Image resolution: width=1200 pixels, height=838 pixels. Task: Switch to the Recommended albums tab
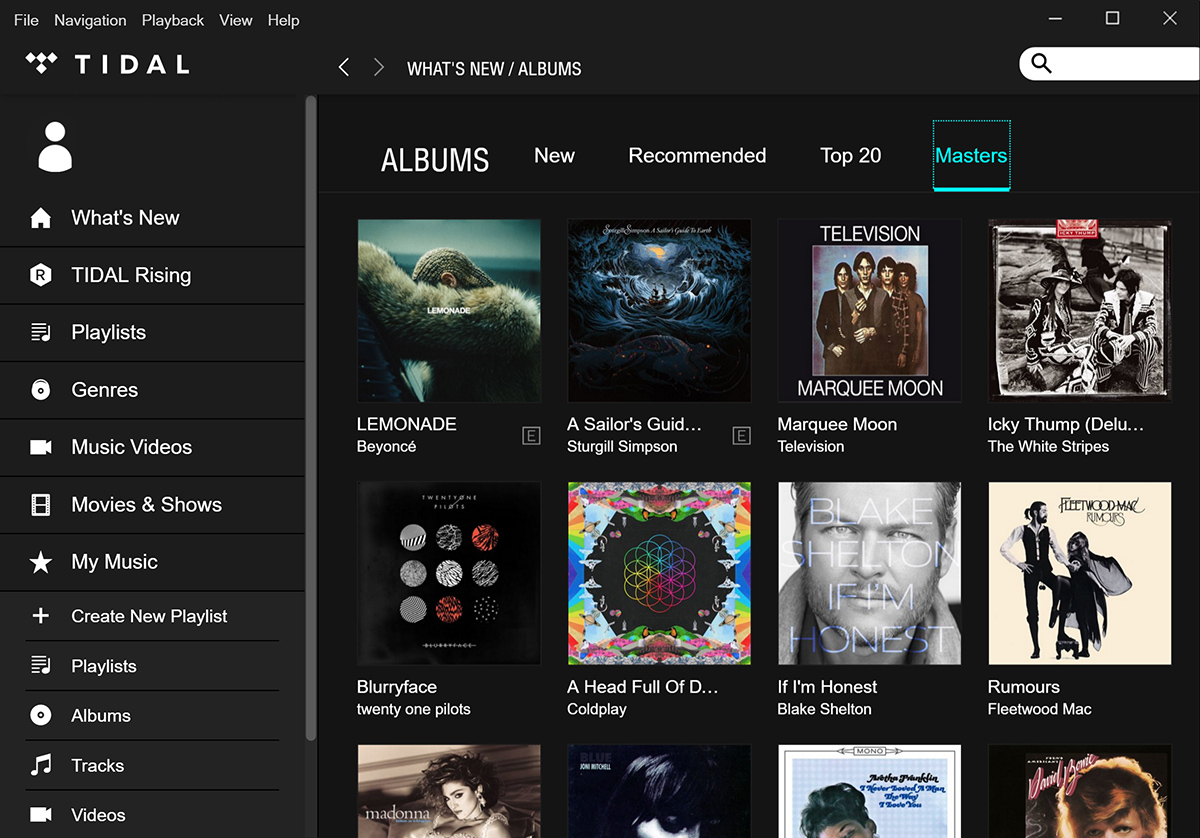pos(697,155)
